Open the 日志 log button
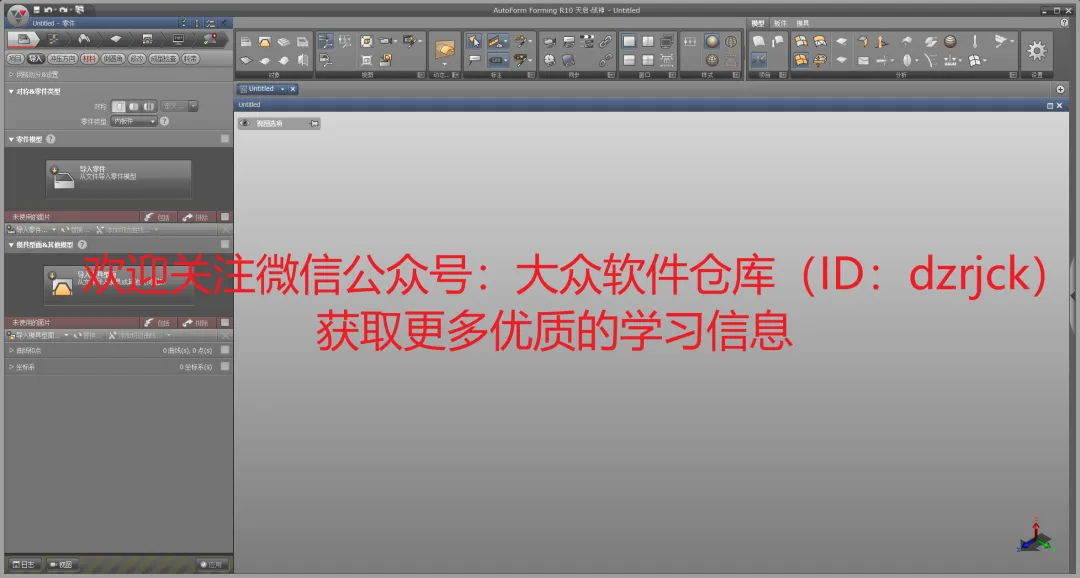1080x578 pixels. (x=24, y=564)
